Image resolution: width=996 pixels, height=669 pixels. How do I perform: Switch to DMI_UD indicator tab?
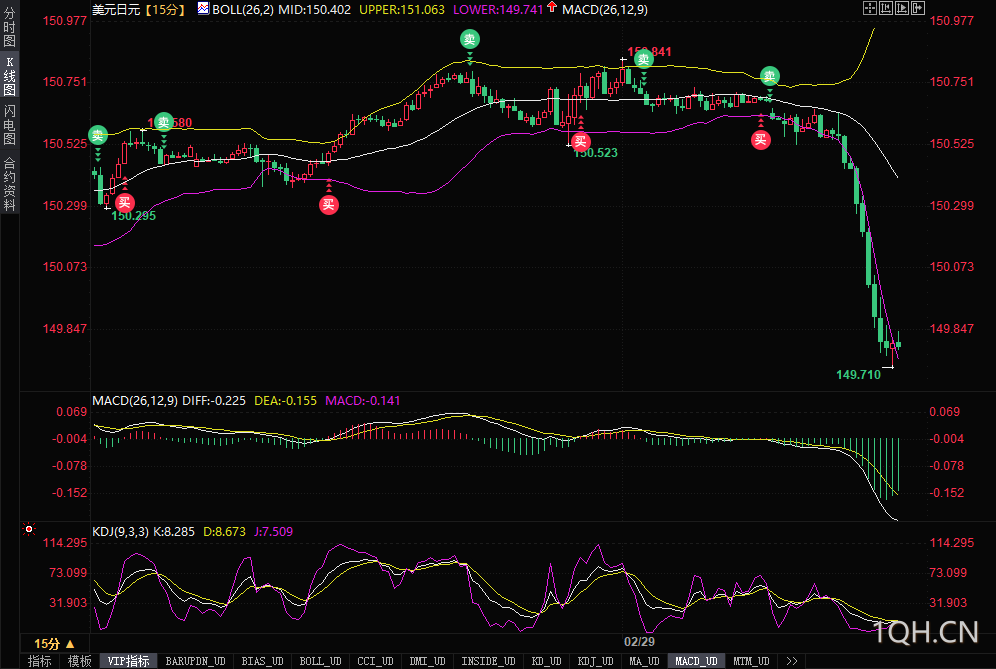[x=427, y=661]
